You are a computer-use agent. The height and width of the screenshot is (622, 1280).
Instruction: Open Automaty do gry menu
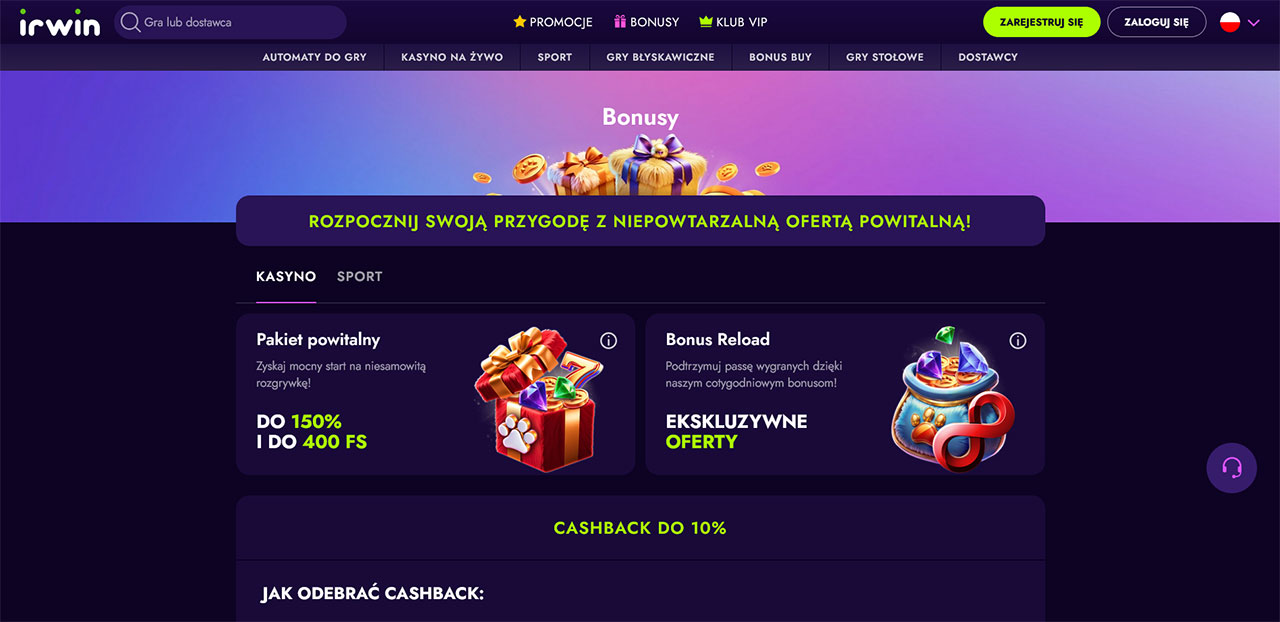[315, 57]
